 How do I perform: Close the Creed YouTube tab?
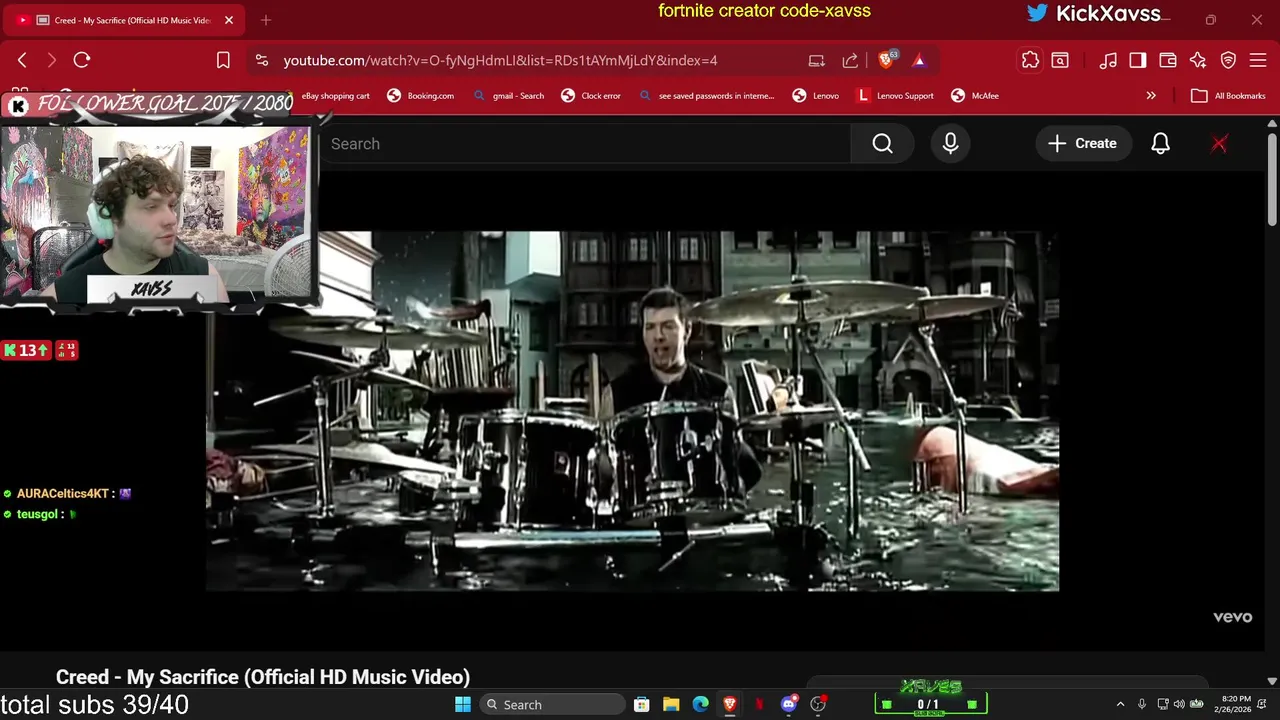(229, 20)
